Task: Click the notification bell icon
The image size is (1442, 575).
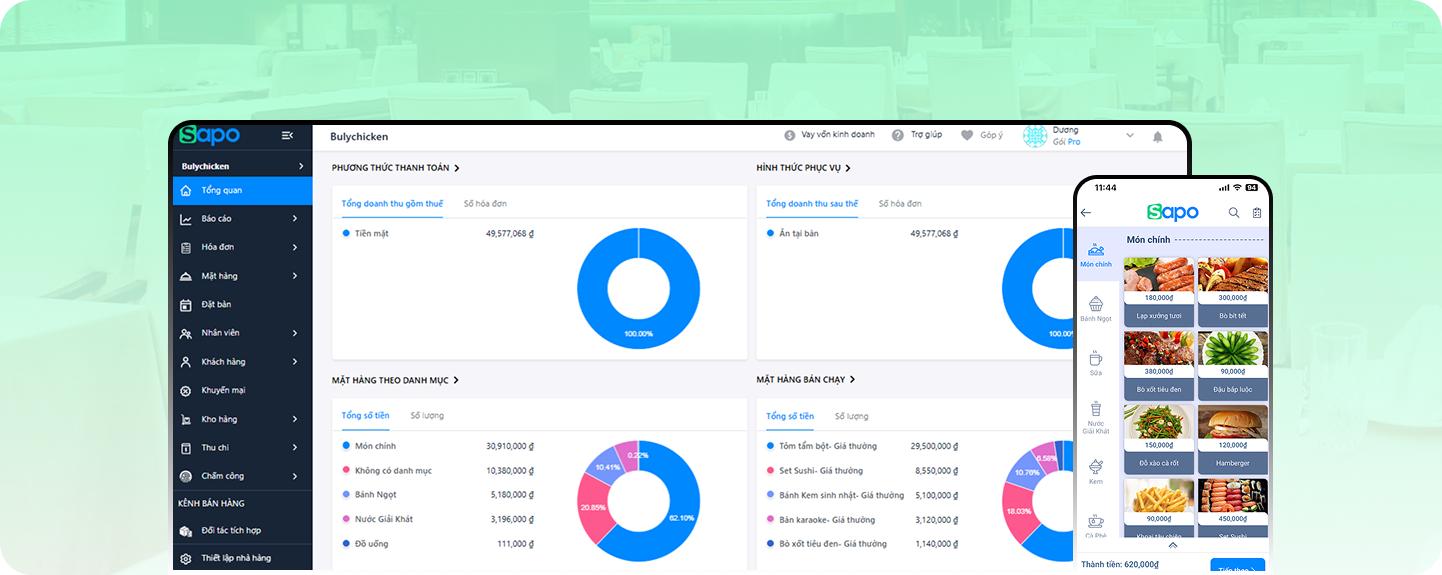Action: coord(1158,136)
